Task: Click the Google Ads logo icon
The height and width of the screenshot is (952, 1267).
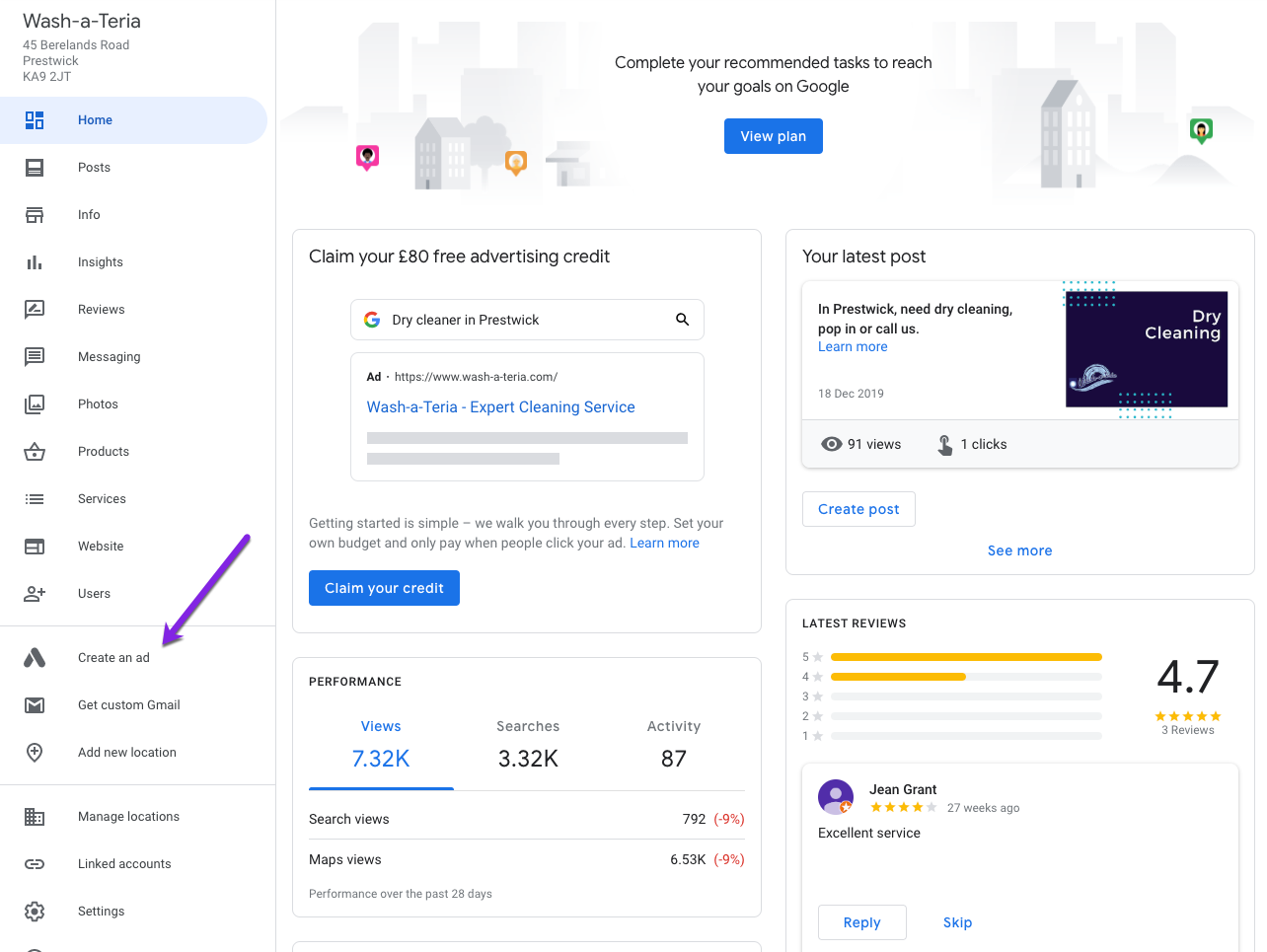Action: [x=35, y=658]
